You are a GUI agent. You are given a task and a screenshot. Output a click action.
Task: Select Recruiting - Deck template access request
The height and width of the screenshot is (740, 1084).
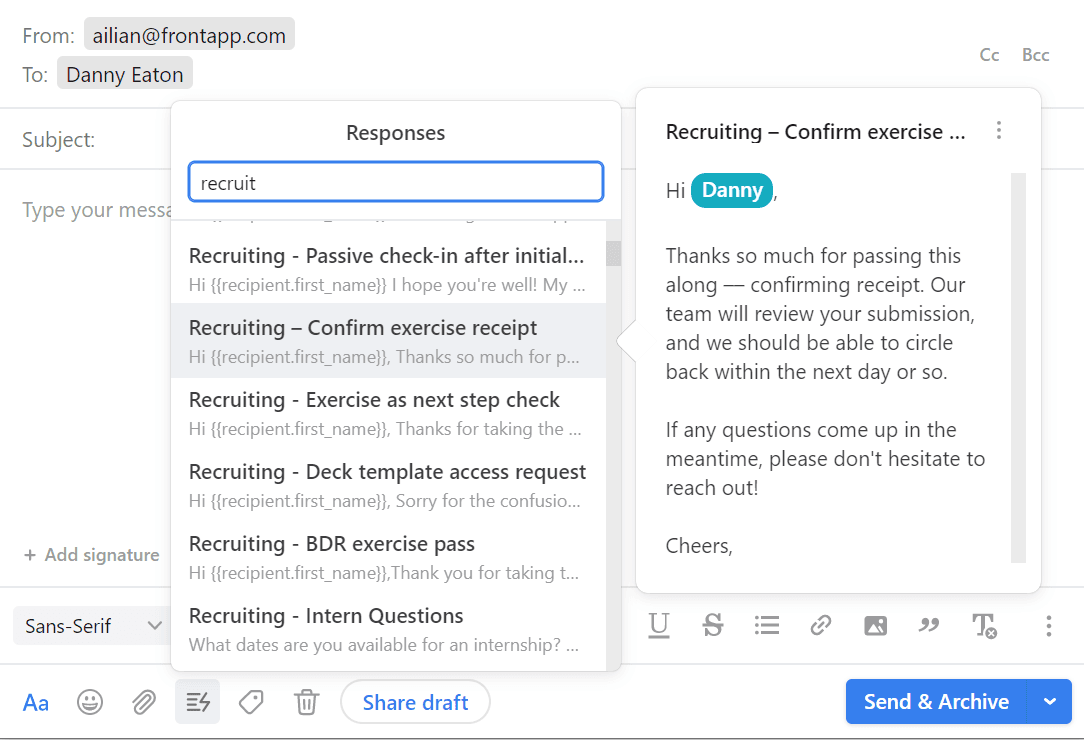388,485
